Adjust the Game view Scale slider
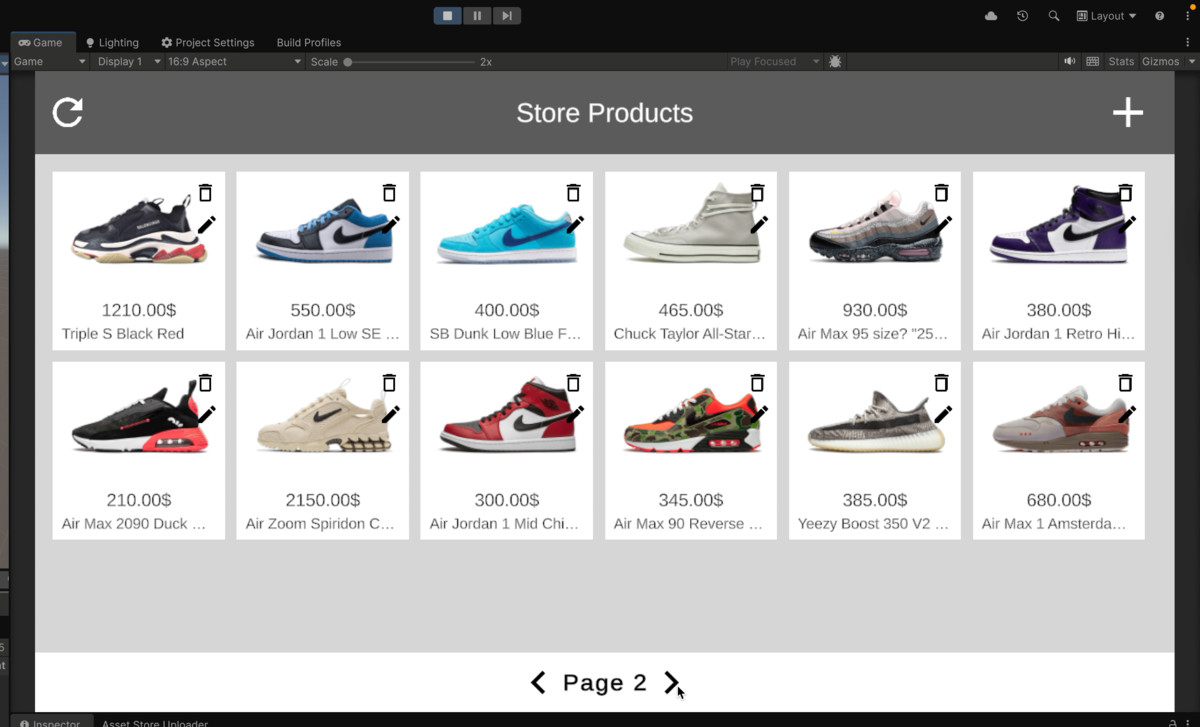 click(x=410, y=61)
